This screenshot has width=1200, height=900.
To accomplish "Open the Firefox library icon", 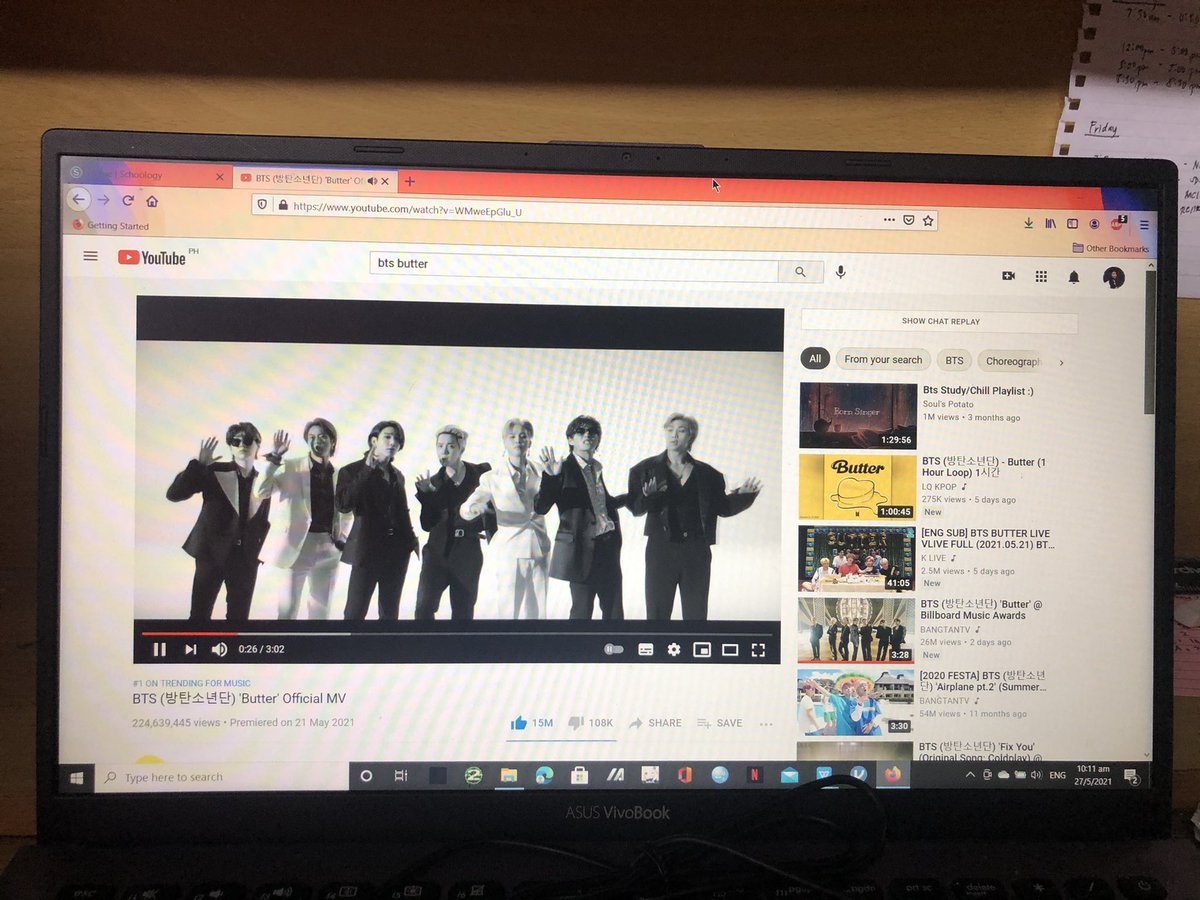I will [x=1051, y=224].
